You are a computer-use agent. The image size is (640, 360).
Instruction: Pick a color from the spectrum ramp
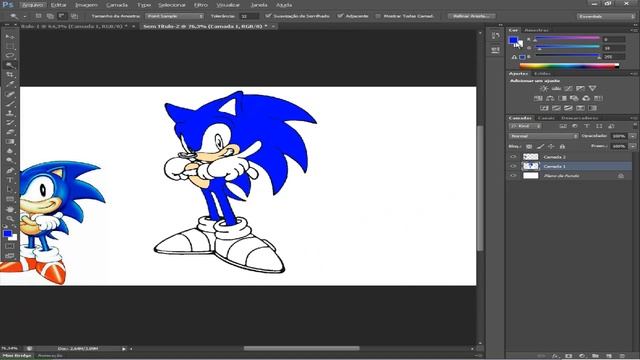pyautogui.click(x=569, y=65)
